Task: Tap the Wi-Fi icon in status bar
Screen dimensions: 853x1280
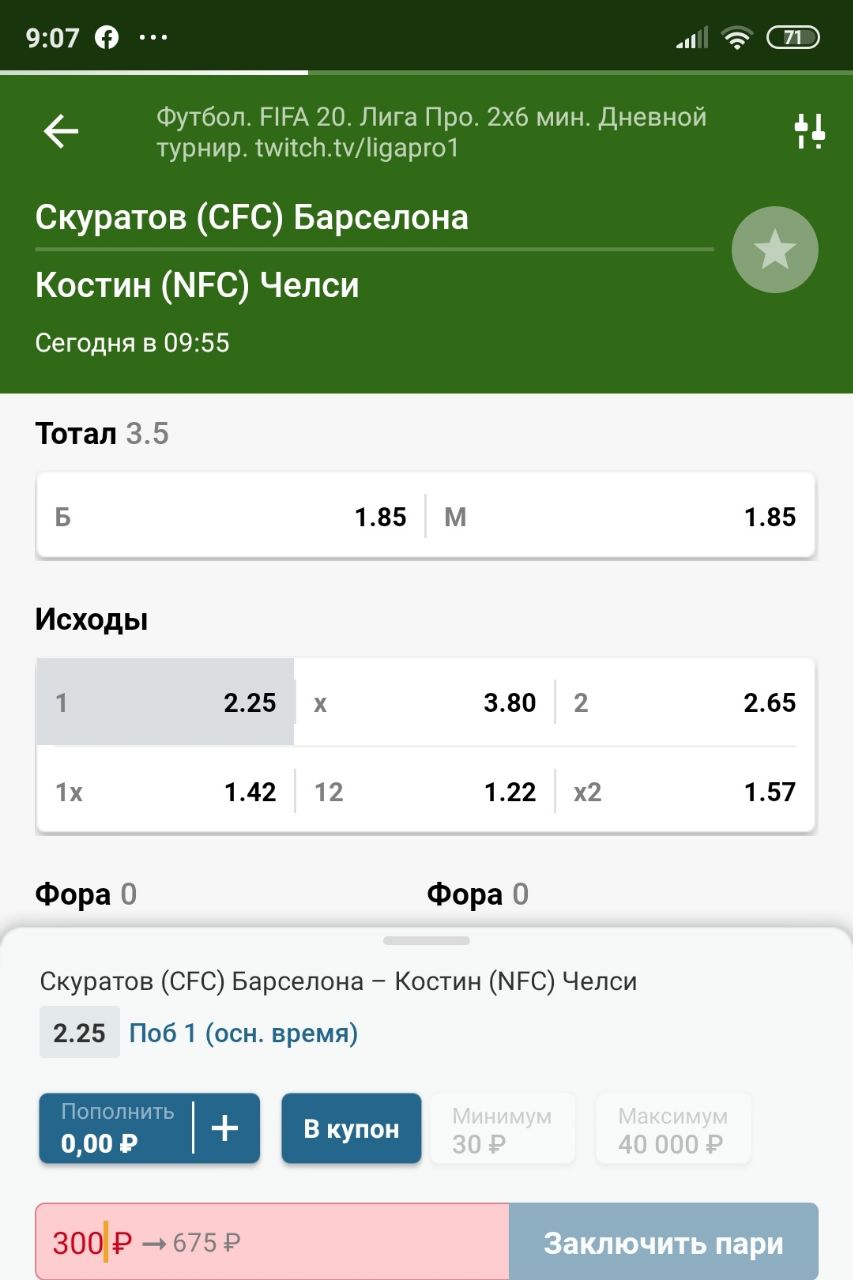Action: (737, 38)
